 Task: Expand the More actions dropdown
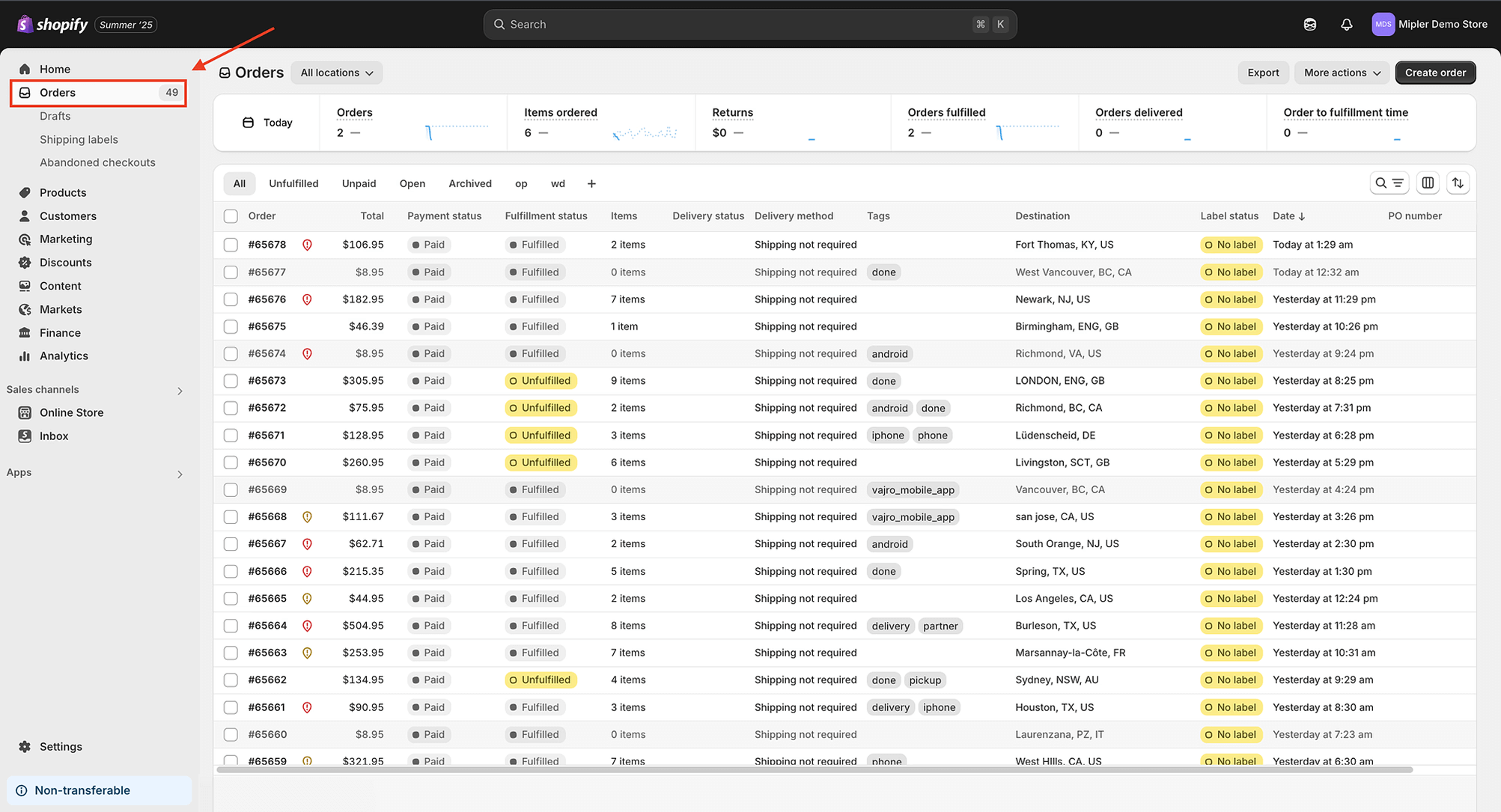(x=1342, y=73)
